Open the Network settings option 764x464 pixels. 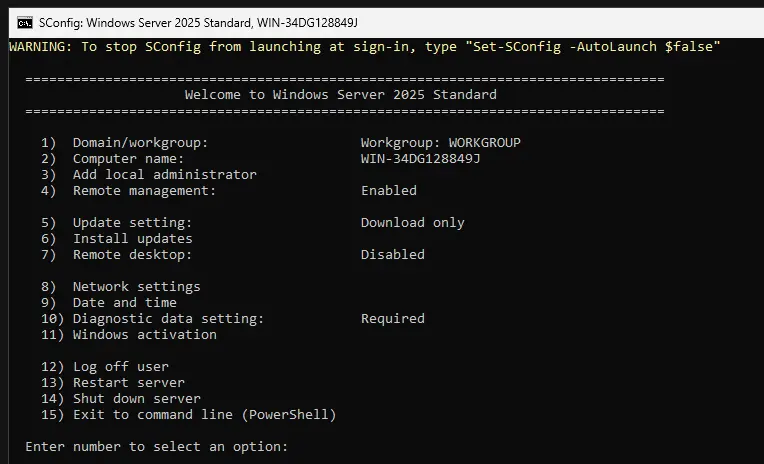(136, 286)
